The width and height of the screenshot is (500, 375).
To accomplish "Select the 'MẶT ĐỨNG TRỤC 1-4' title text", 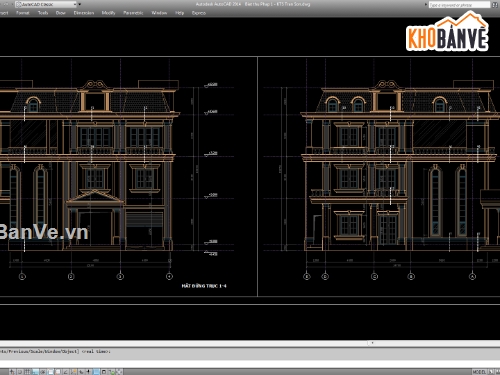I will click(x=204, y=286).
